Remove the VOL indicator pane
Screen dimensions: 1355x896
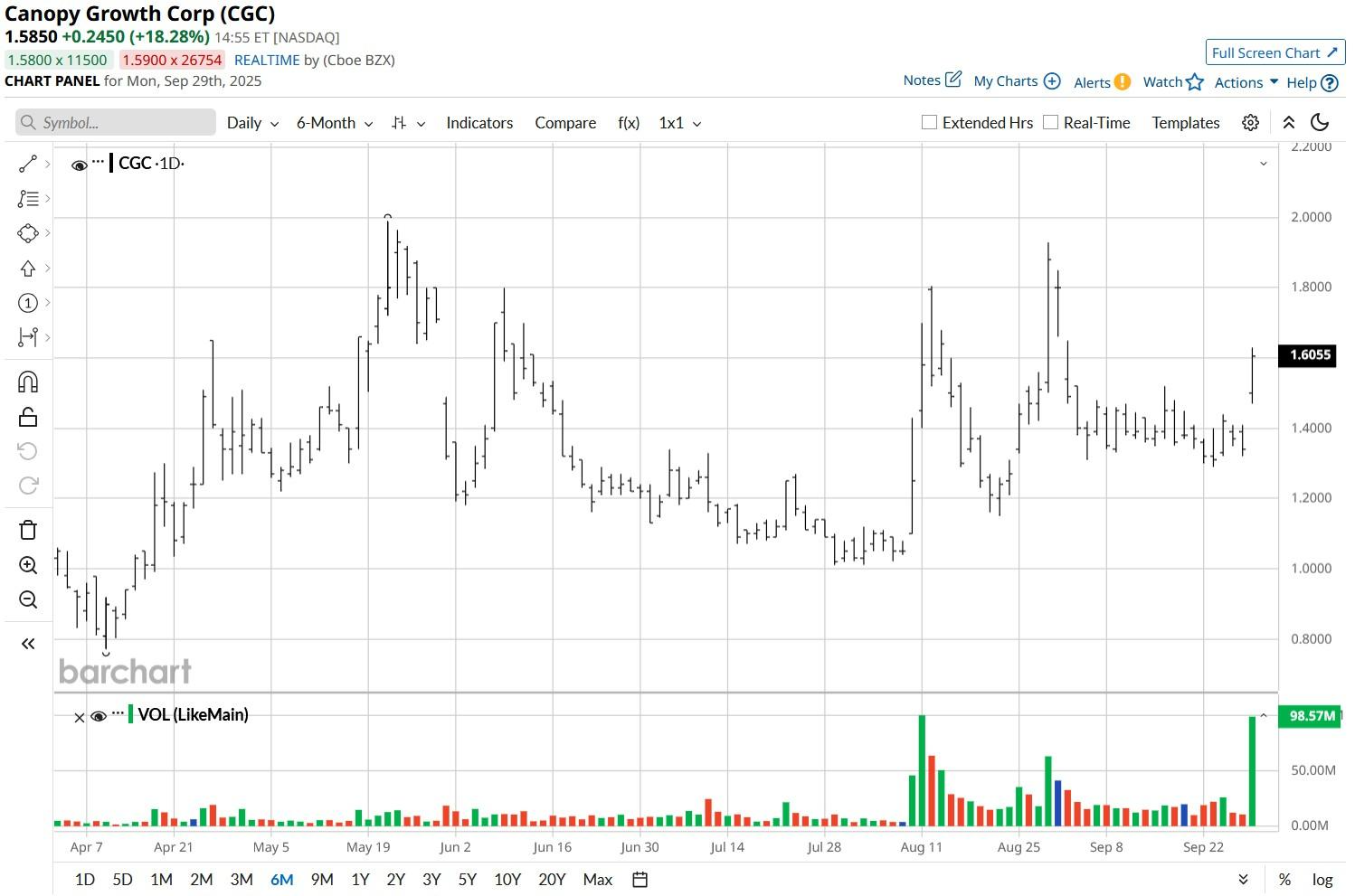79,717
